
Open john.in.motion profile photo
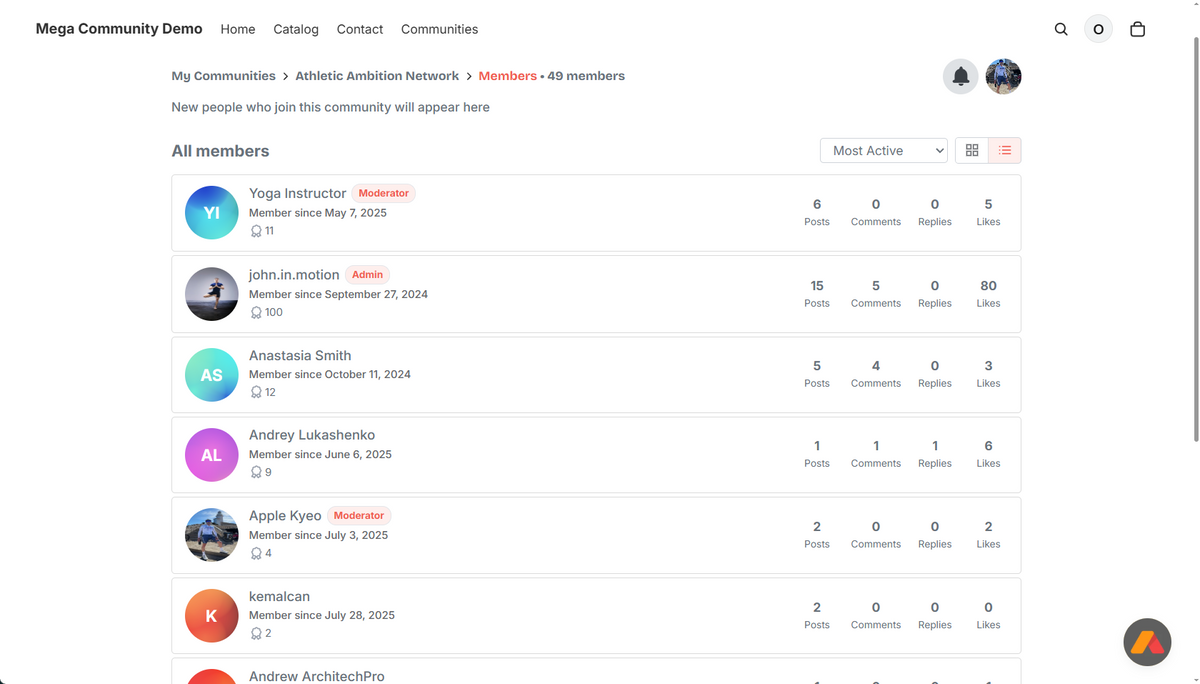(x=212, y=294)
